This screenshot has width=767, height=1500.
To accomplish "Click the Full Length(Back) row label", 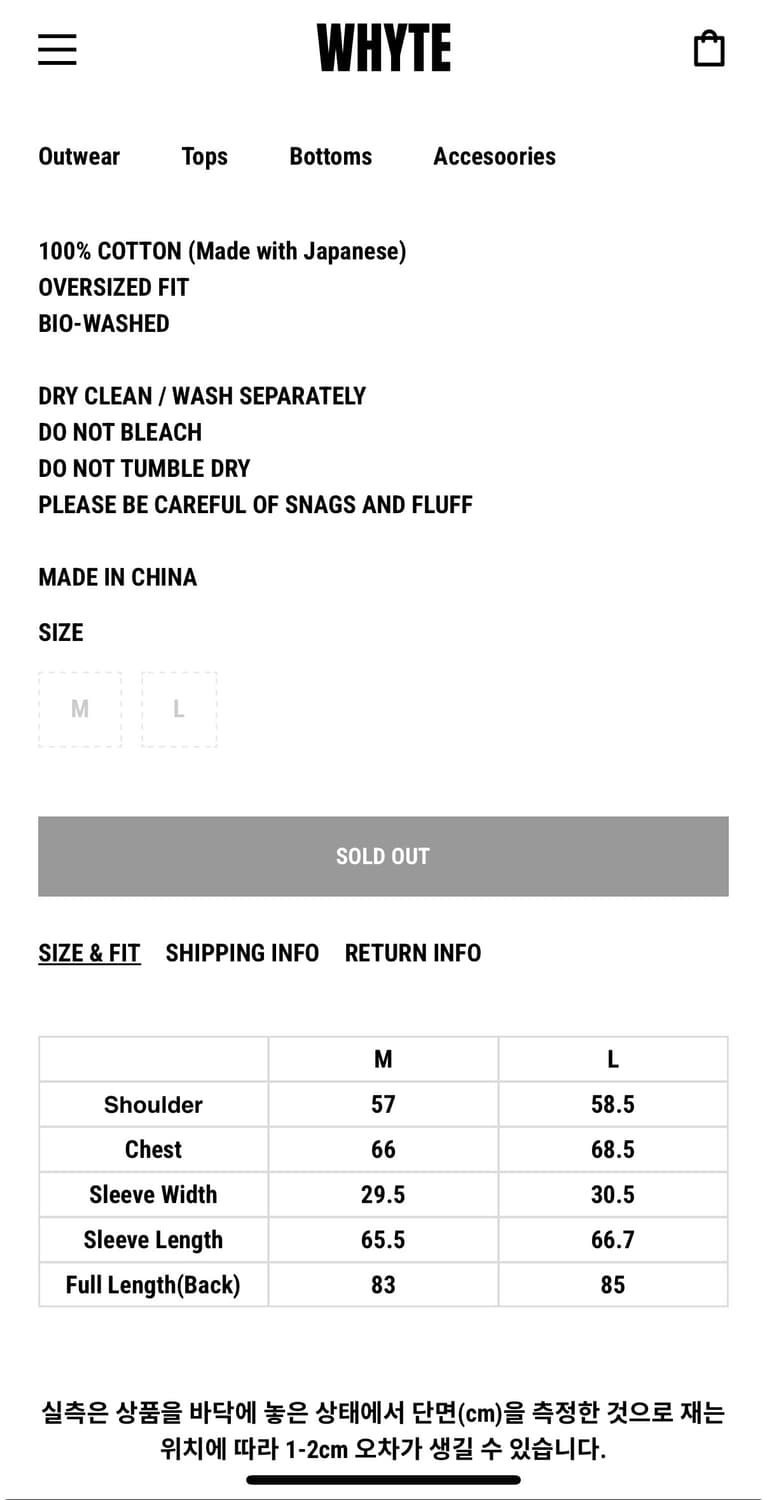I will pos(153,1284).
